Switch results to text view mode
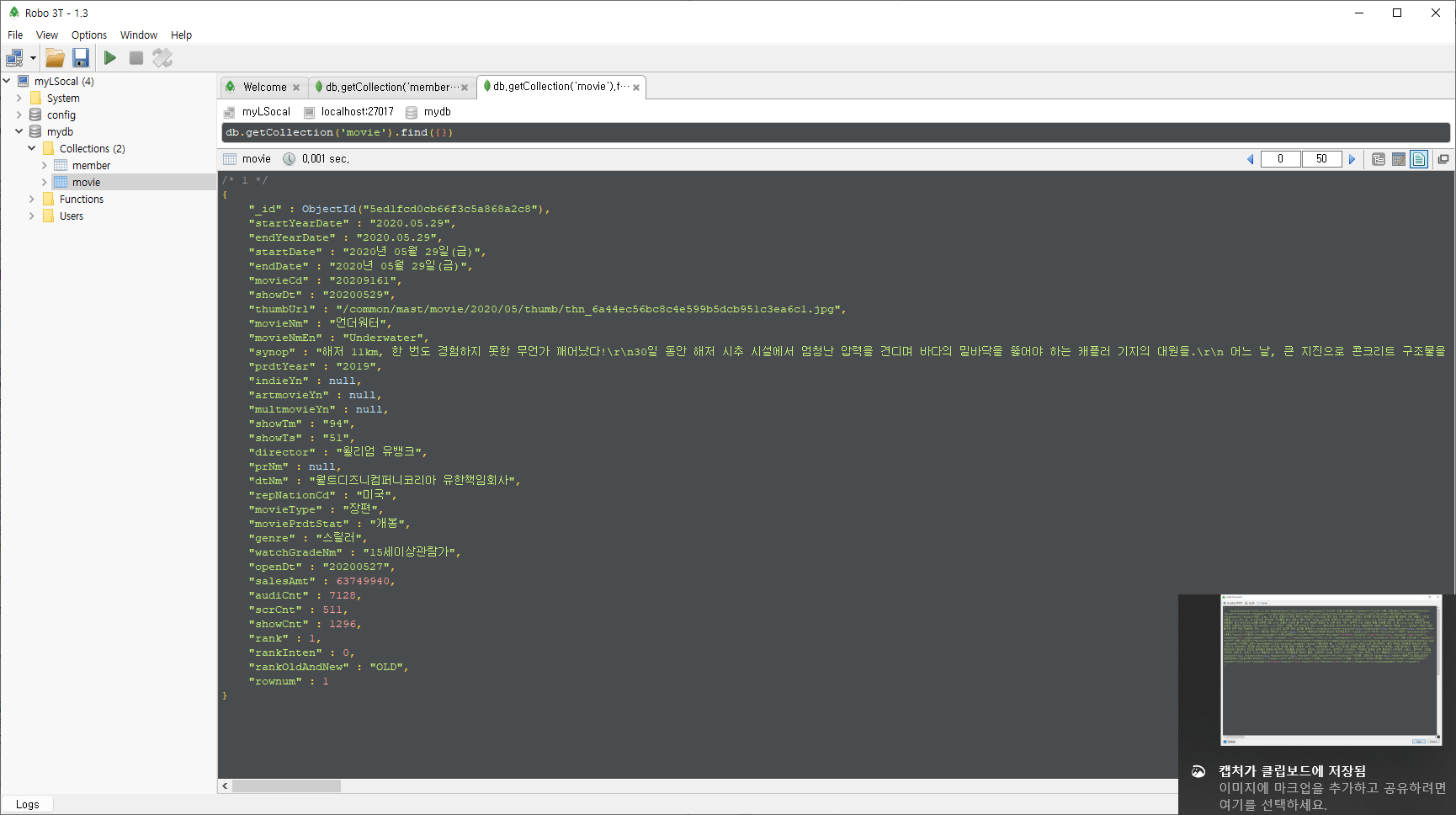The width and height of the screenshot is (1456, 815). click(1419, 159)
